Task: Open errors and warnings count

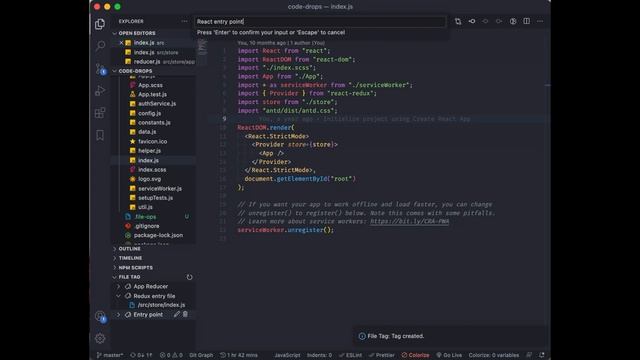Action: [171, 355]
